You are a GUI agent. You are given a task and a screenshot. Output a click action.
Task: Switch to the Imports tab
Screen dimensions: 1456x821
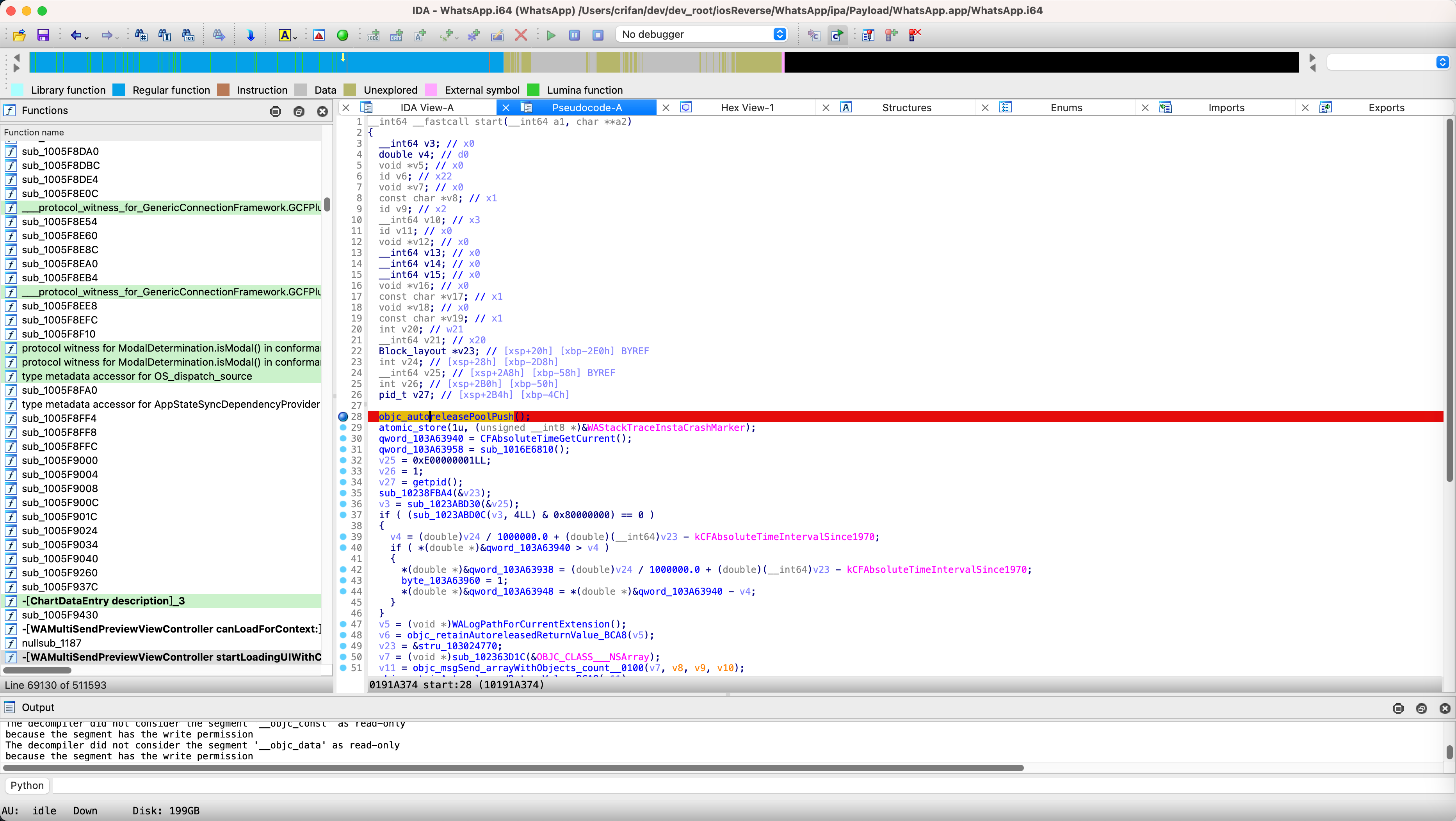tap(1226, 107)
